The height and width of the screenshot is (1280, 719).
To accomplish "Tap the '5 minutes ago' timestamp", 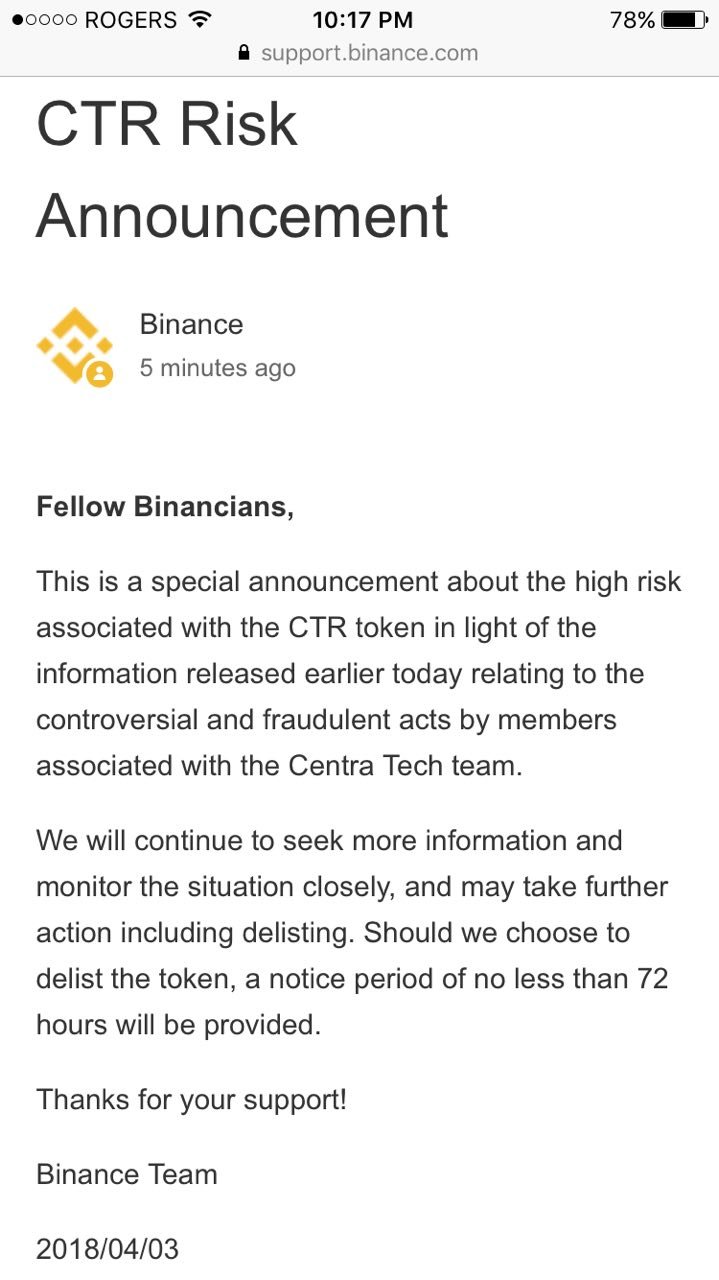I will (x=217, y=368).
